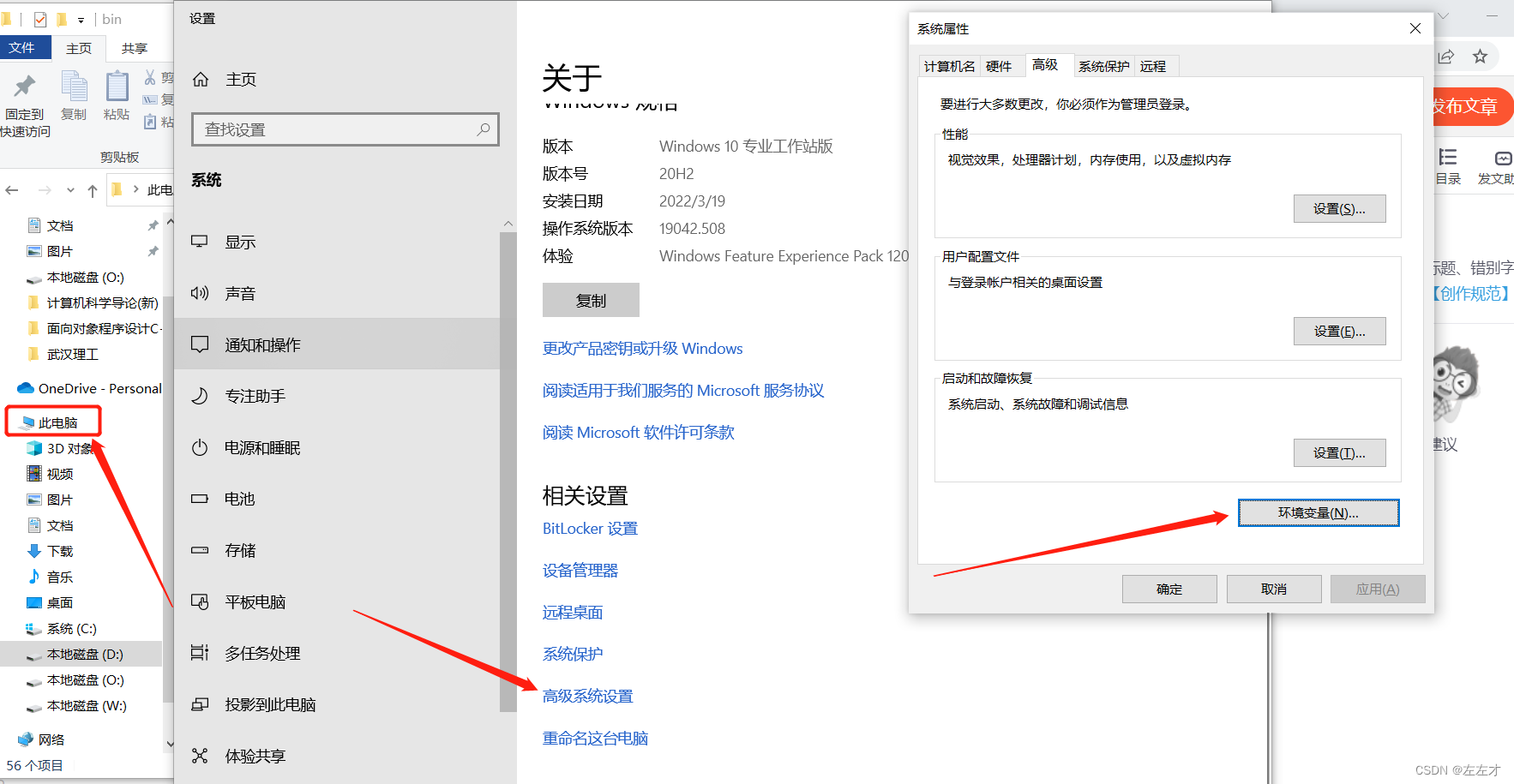Click the share icon in browser toolbar

(1446, 57)
